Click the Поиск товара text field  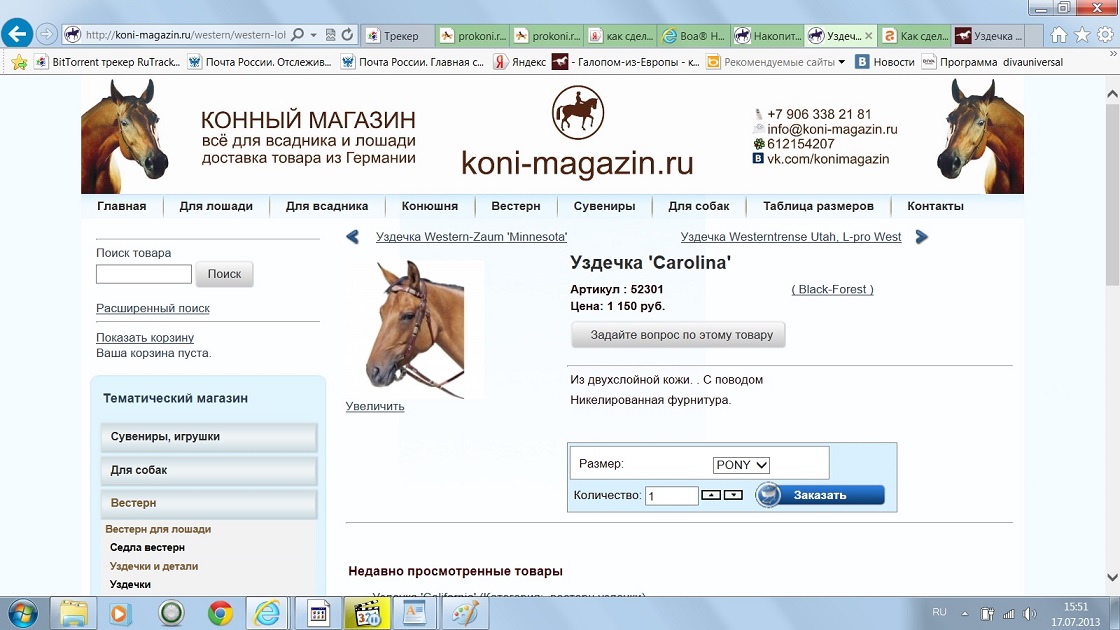(143, 274)
